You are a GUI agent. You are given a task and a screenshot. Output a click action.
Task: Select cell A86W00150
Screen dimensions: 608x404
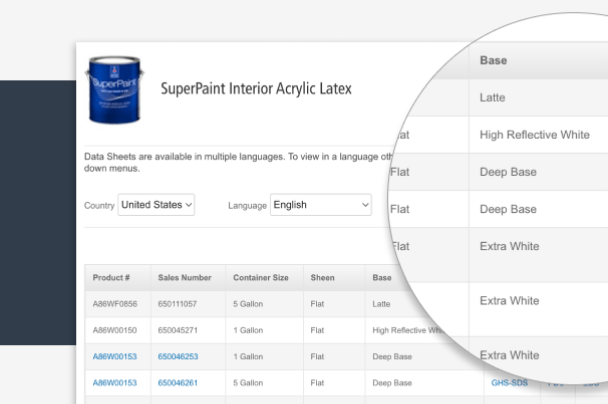(x=115, y=330)
